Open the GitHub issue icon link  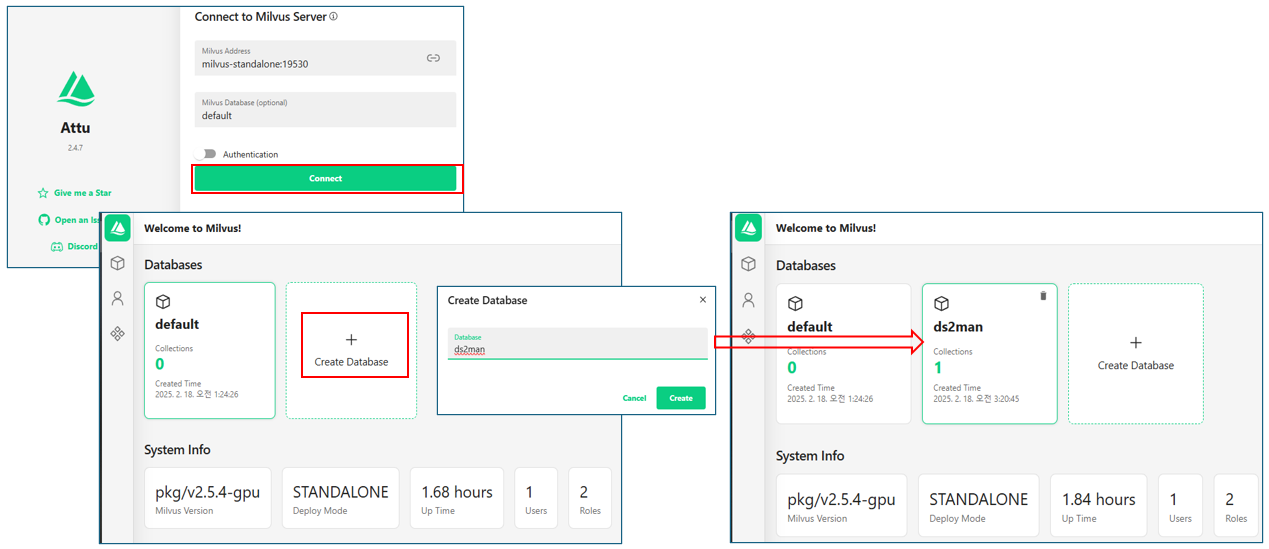(44, 220)
